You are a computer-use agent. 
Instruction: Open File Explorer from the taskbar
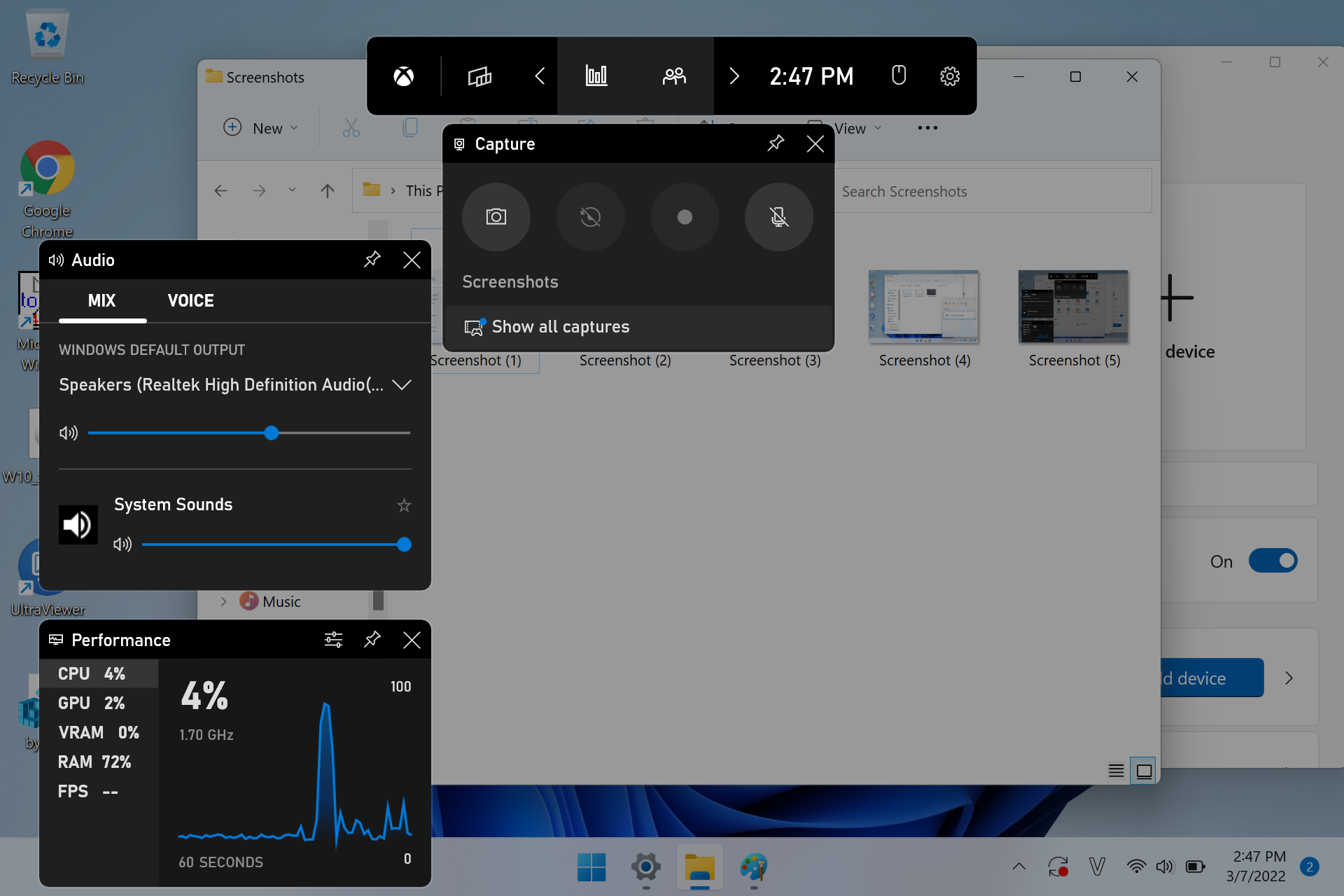pyautogui.click(x=699, y=867)
